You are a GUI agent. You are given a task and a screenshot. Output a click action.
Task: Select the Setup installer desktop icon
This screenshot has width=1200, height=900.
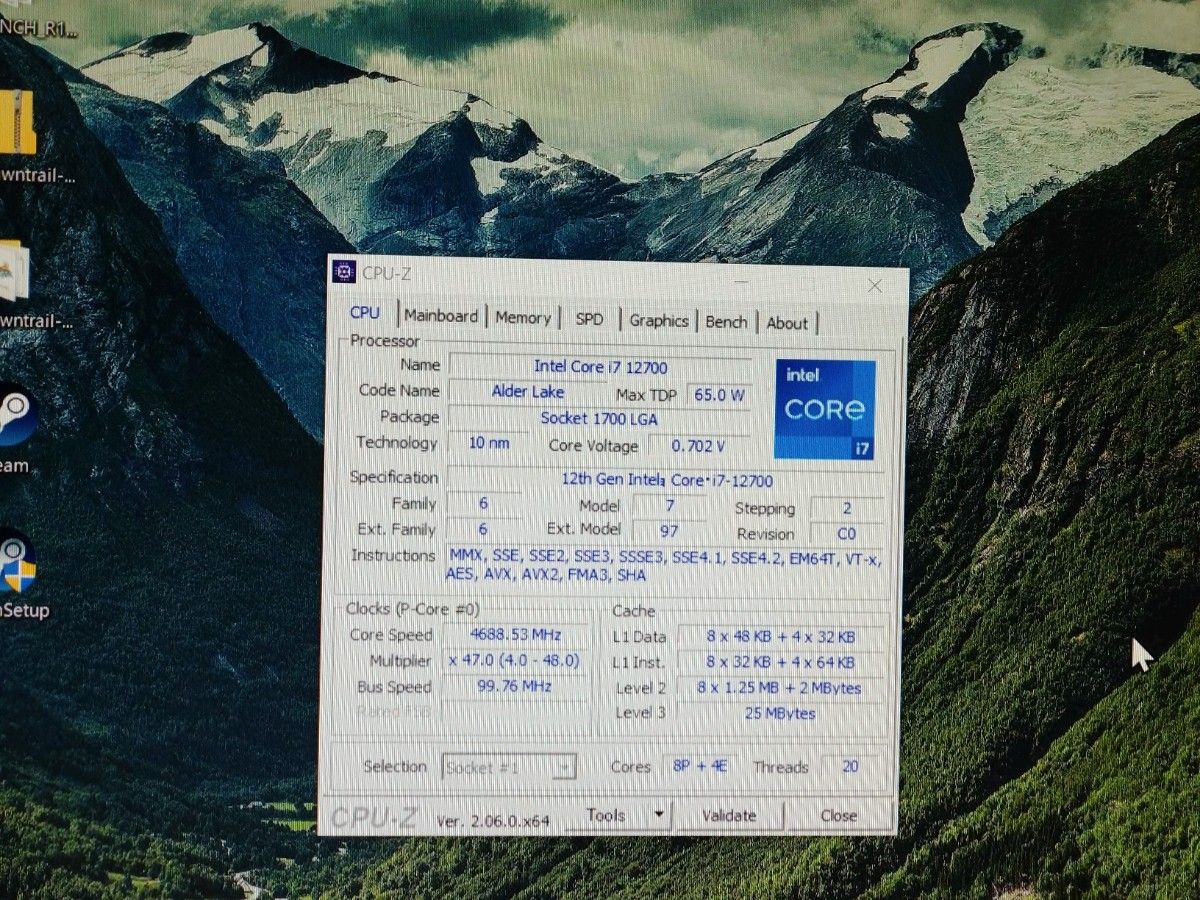pyautogui.click(x=15, y=565)
